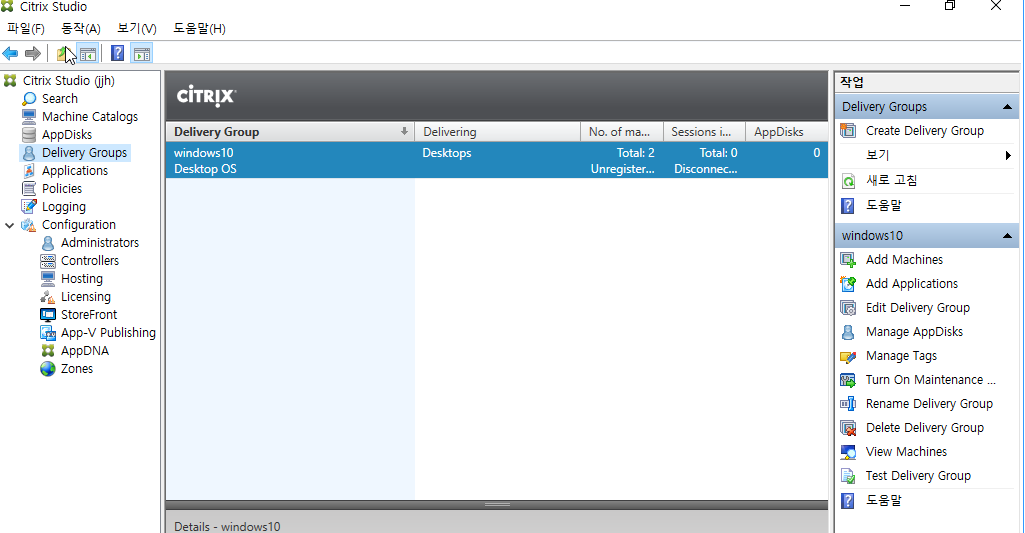Click the Delivering column header
This screenshot has width=1025, height=533.
click(x=497, y=131)
